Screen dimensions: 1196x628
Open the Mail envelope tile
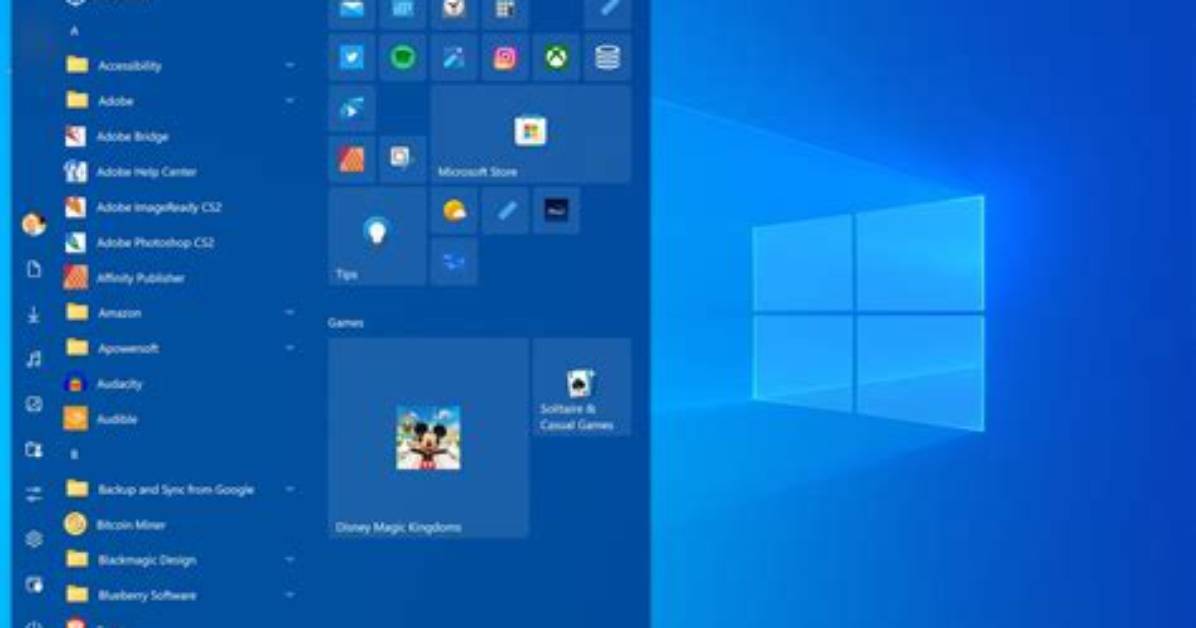pyautogui.click(x=352, y=11)
